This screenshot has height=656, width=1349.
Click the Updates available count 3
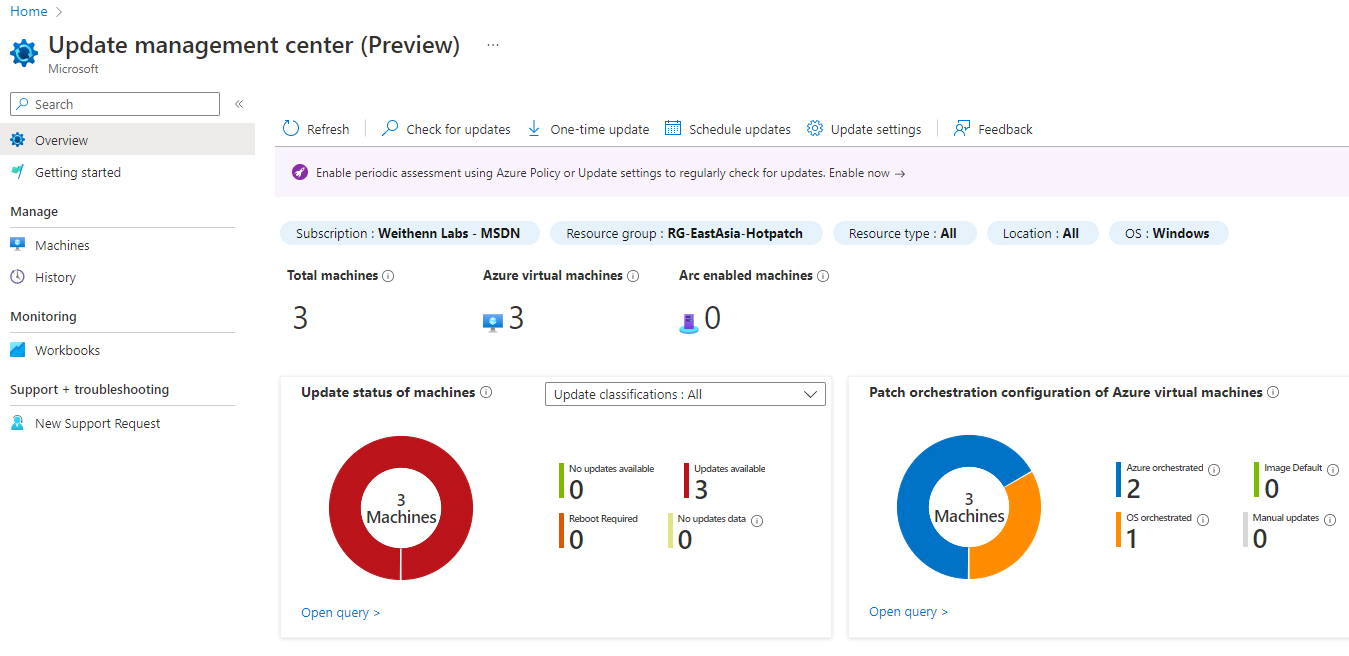click(701, 490)
